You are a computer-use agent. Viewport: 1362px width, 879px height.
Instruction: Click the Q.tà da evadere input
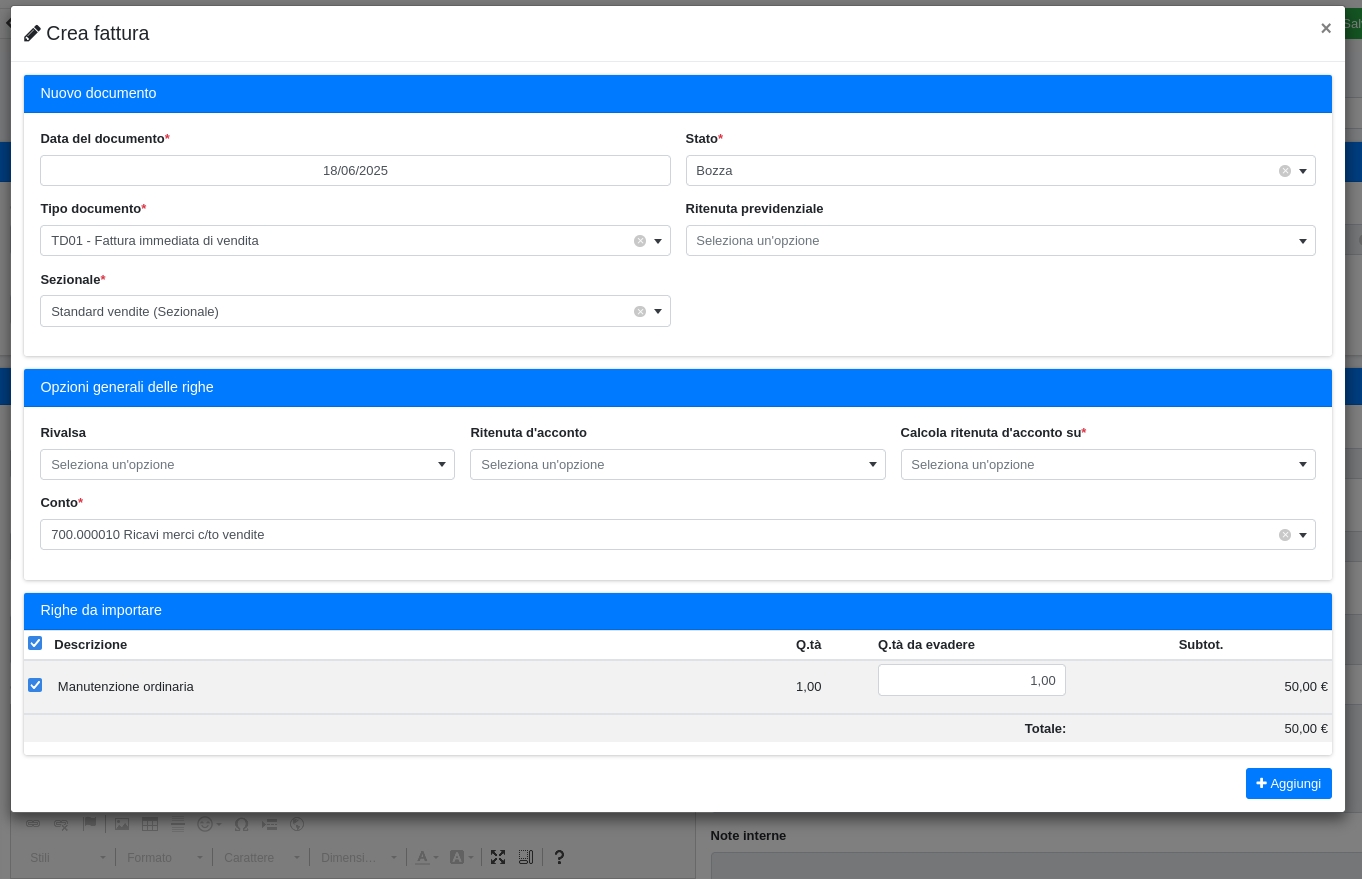point(971,680)
